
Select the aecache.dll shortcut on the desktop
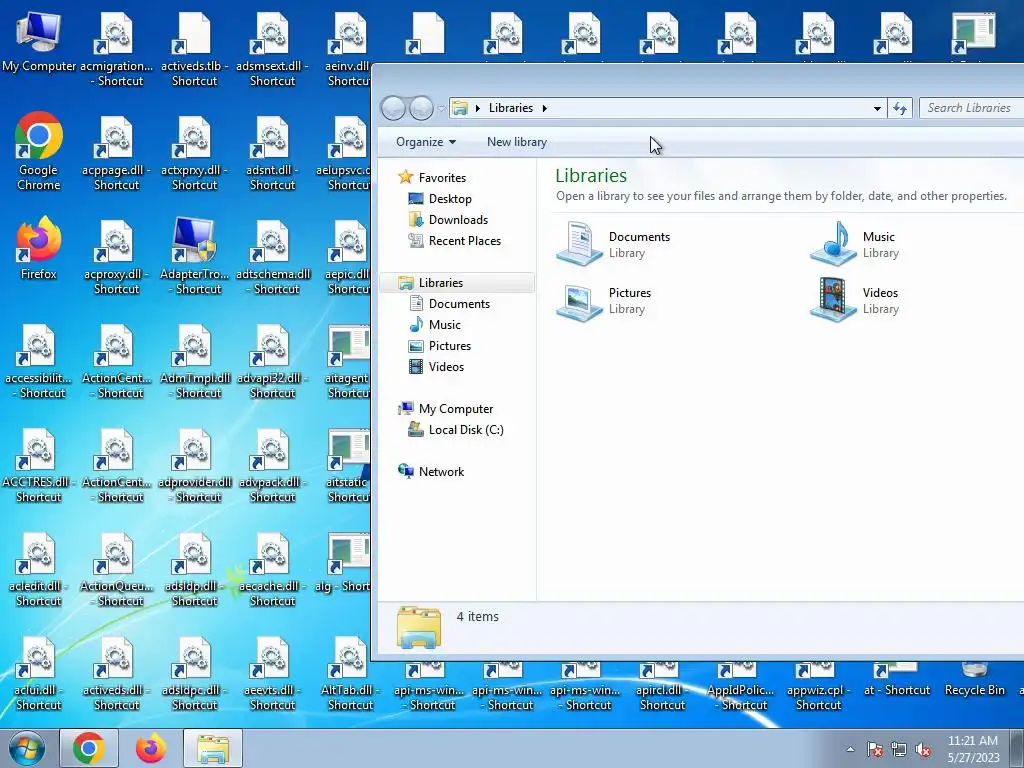pyautogui.click(x=272, y=568)
